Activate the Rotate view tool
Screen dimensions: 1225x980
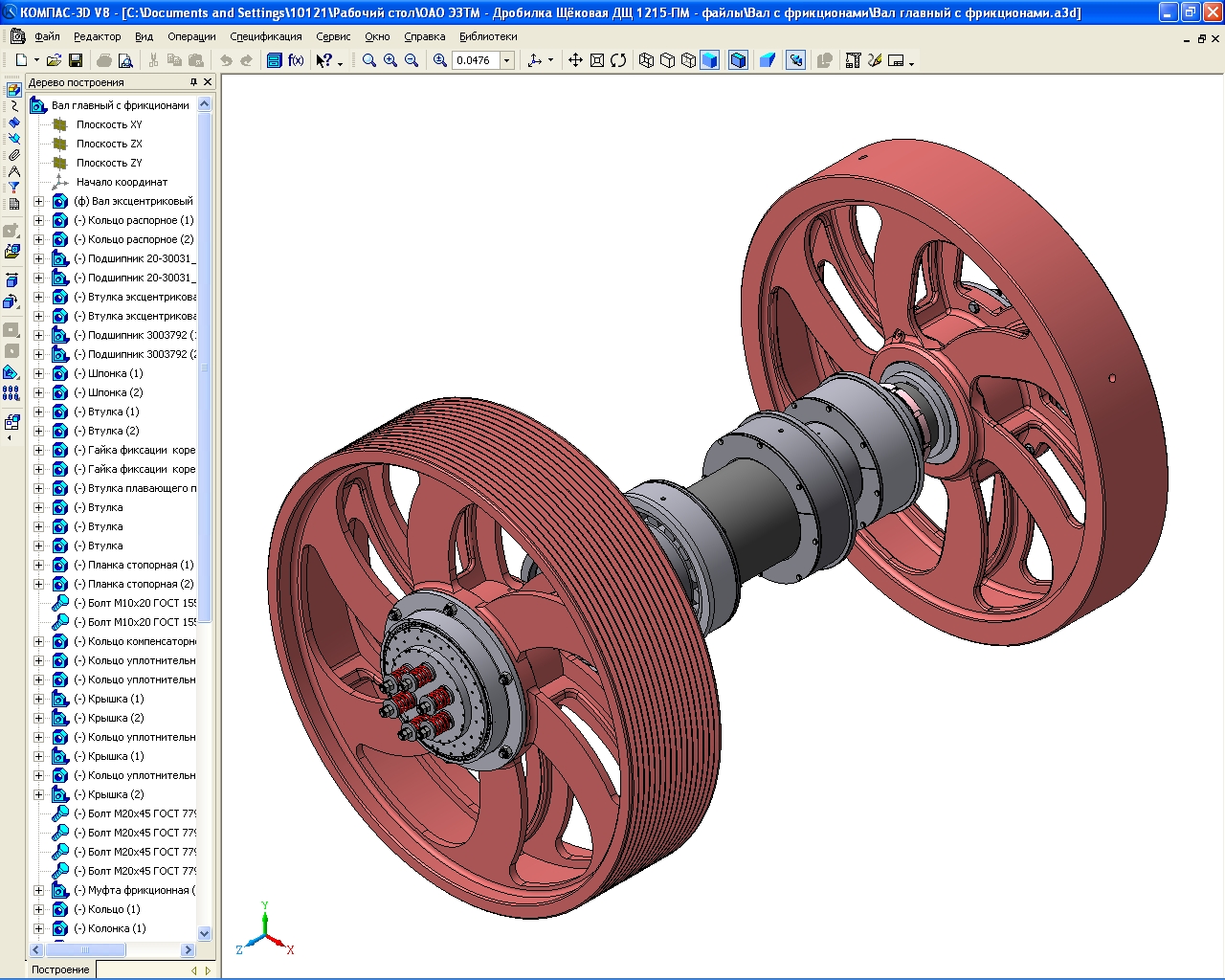pos(618,60)
